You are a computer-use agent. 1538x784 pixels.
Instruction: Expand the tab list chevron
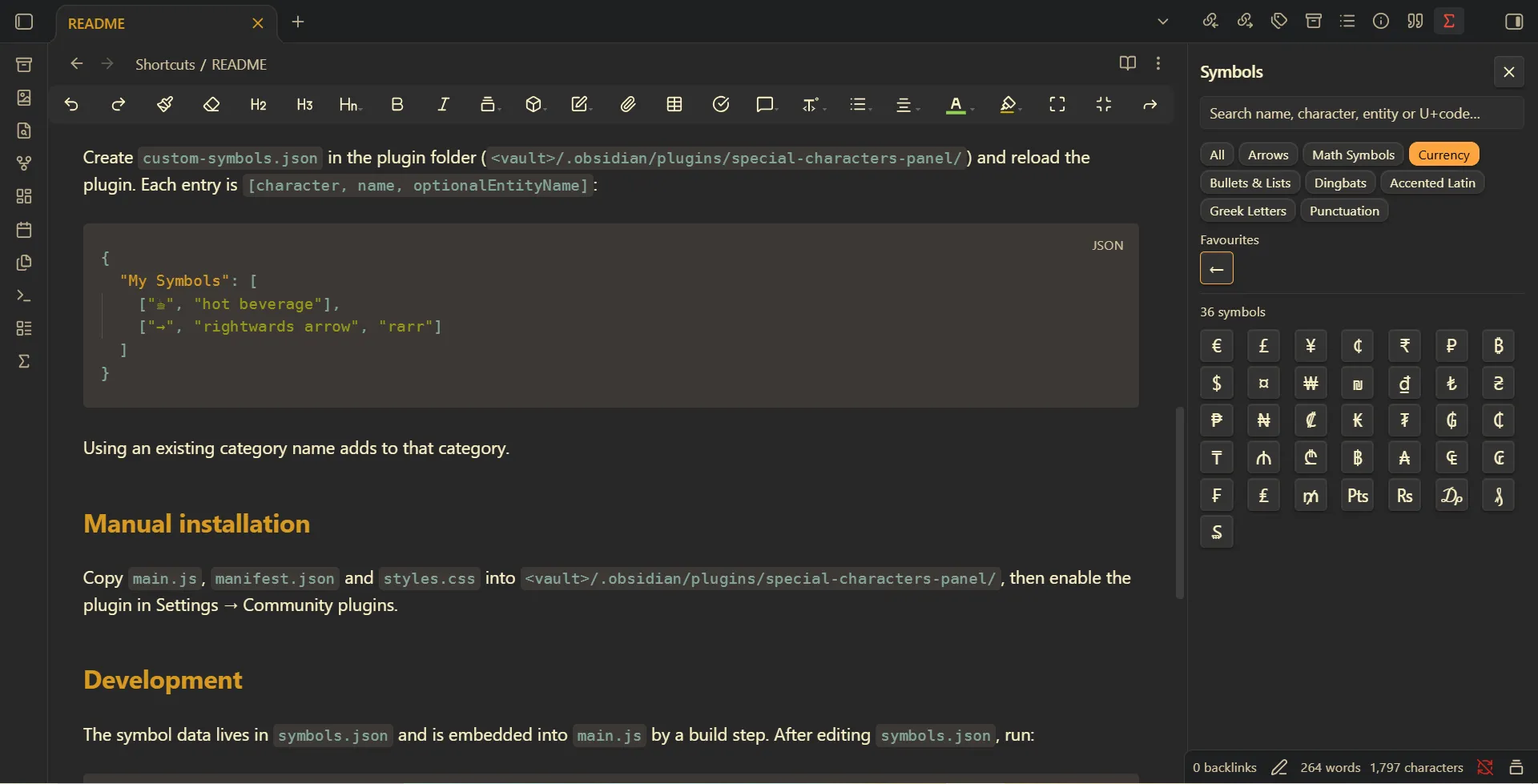pyautogui.click(x=1163, y=22)
